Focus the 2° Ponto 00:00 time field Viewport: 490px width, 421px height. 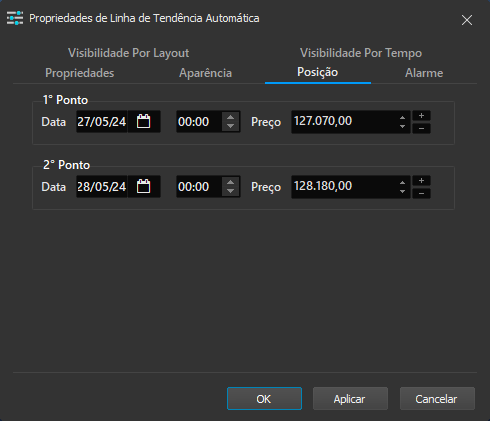click(x=199, y=186)
